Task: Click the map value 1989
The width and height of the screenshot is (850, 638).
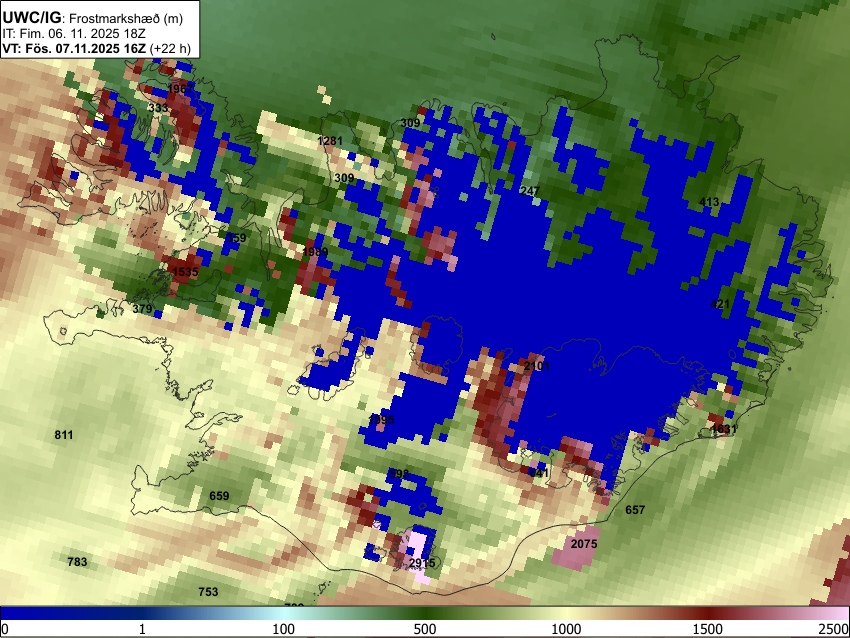Action: [x=315, y=252]
